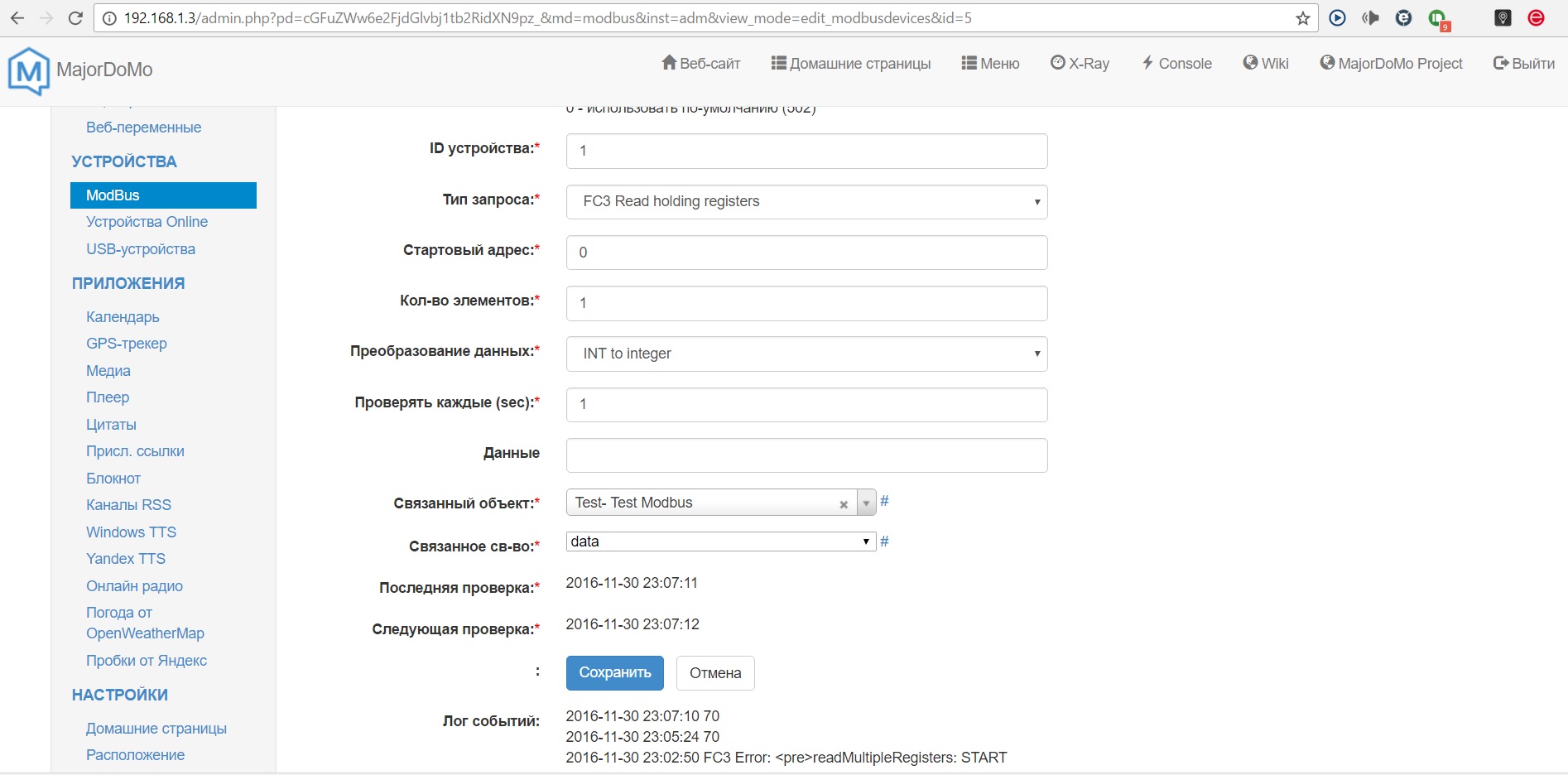Viewport: 1568px width, 775px height.
Task: Open the 'data' linked property dropdown
Action: (x=720, y=542)
